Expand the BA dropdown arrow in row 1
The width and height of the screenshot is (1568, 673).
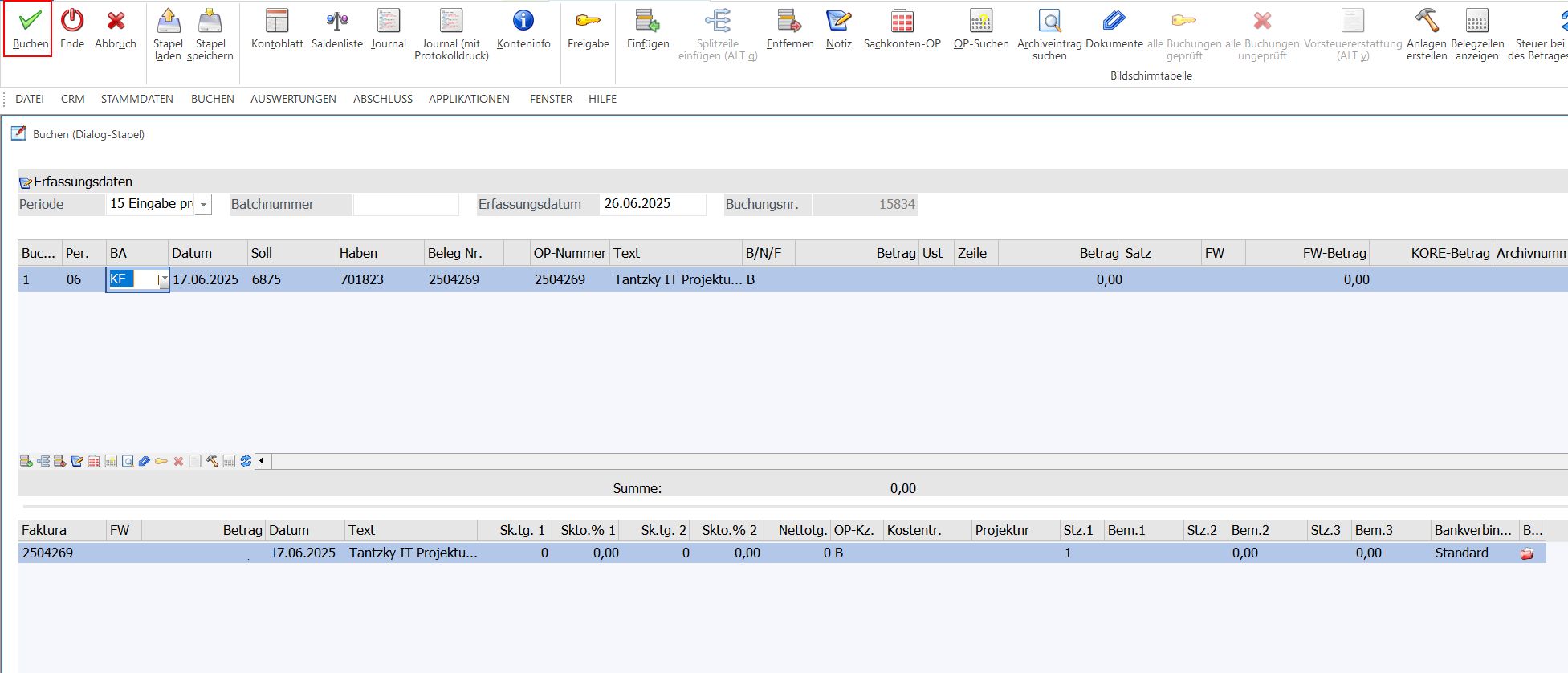(164, 279)
